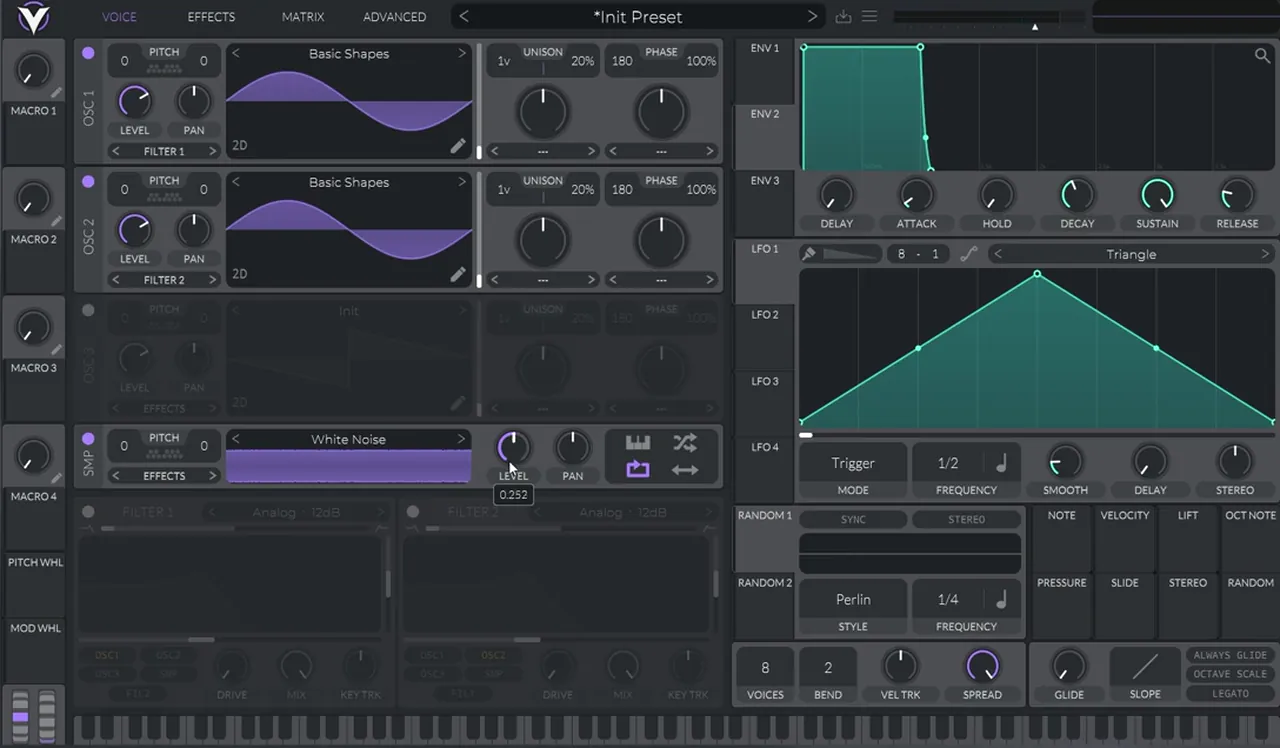Click the envelope SUSTAIN knob
Screen dimensions: 1280x748
(x=1157, y=195)
